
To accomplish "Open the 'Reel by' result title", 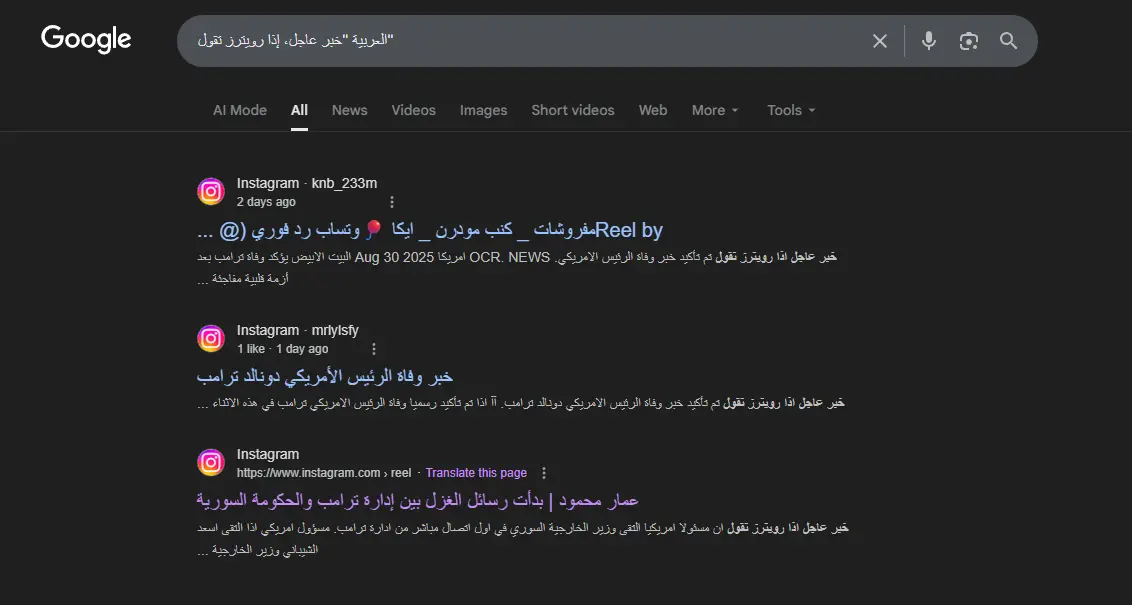I will (430, 230).
